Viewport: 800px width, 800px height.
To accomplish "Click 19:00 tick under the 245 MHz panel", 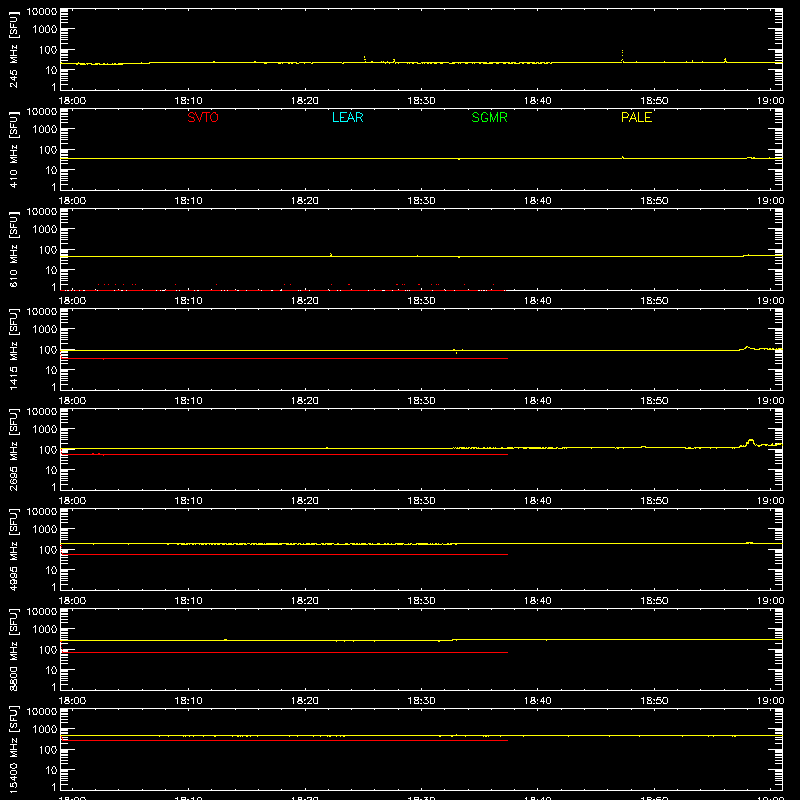I will (770, 101).
